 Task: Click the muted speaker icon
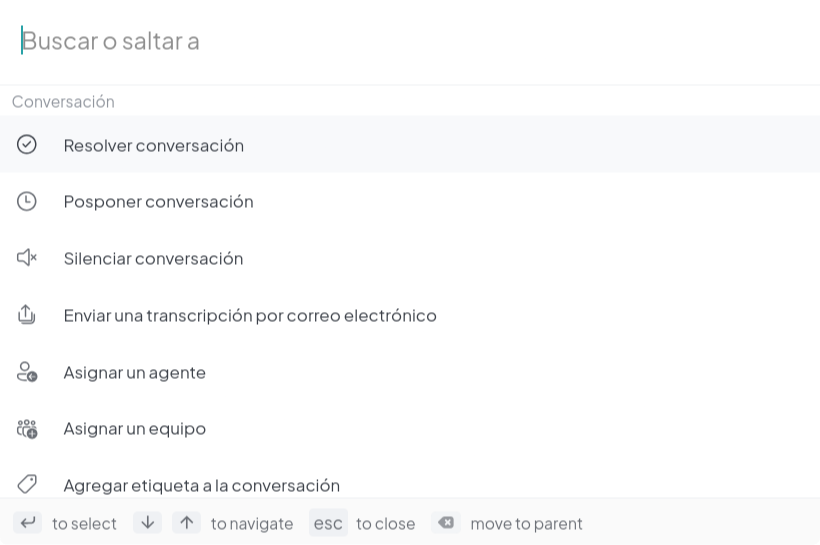tap(27, 258)
